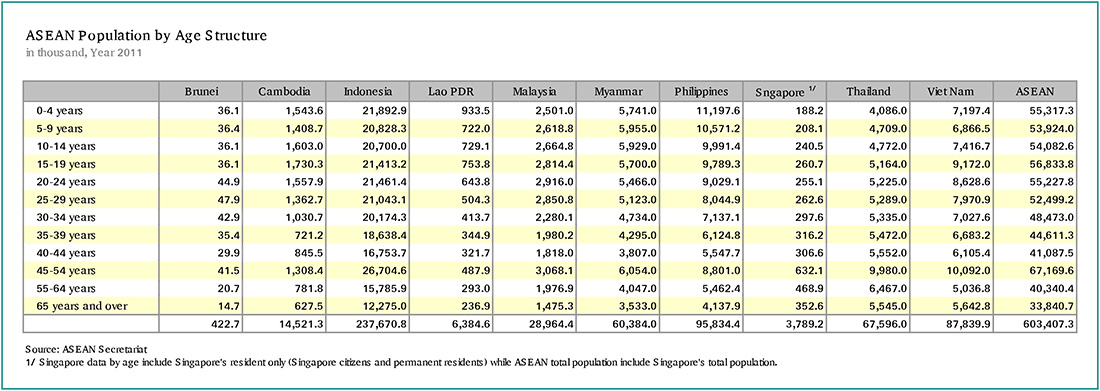
Task: Click the Myanmar column header
Action: point(617,91)
